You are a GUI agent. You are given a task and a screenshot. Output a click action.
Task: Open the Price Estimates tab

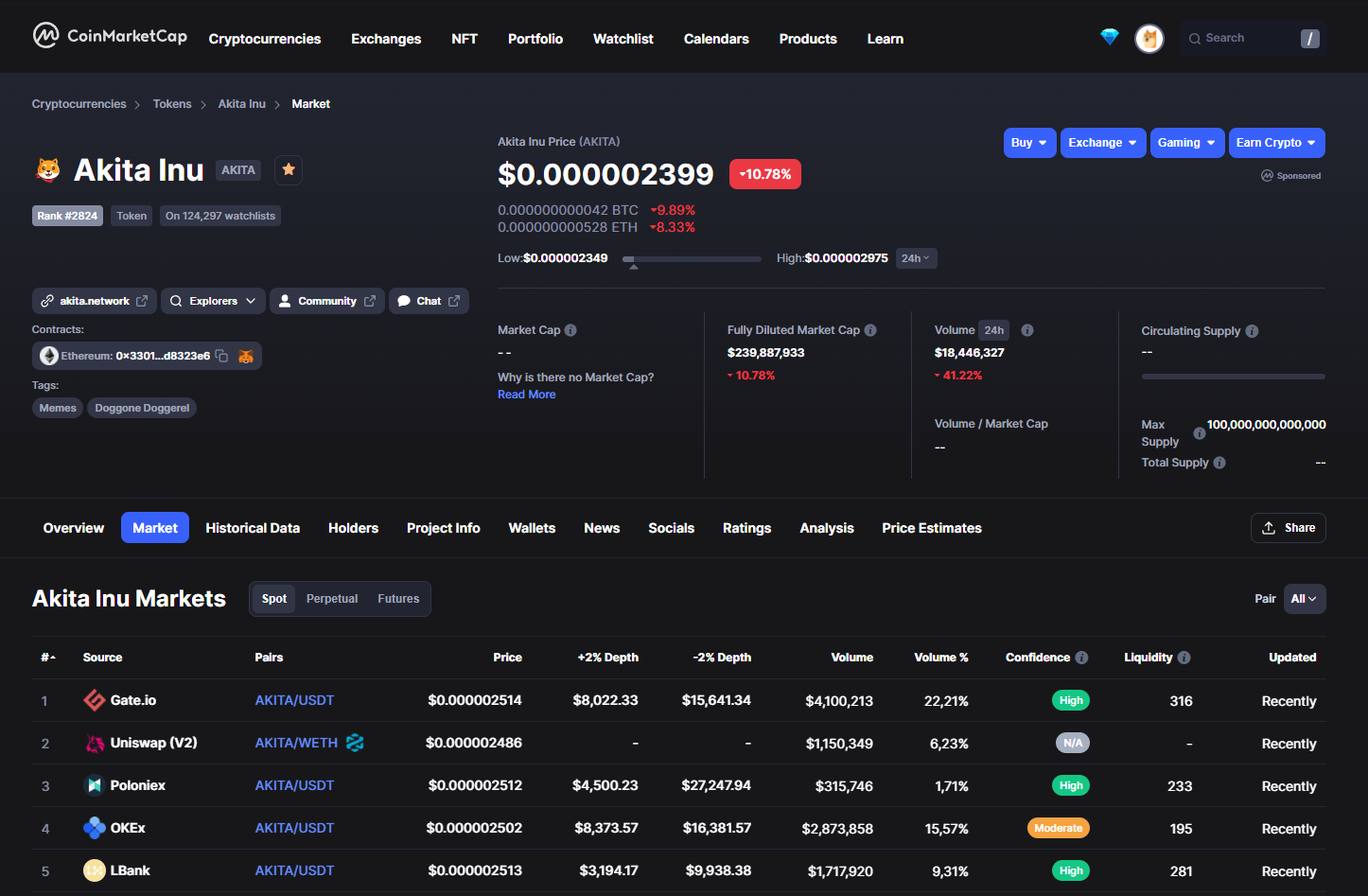[x=932, y=528]
